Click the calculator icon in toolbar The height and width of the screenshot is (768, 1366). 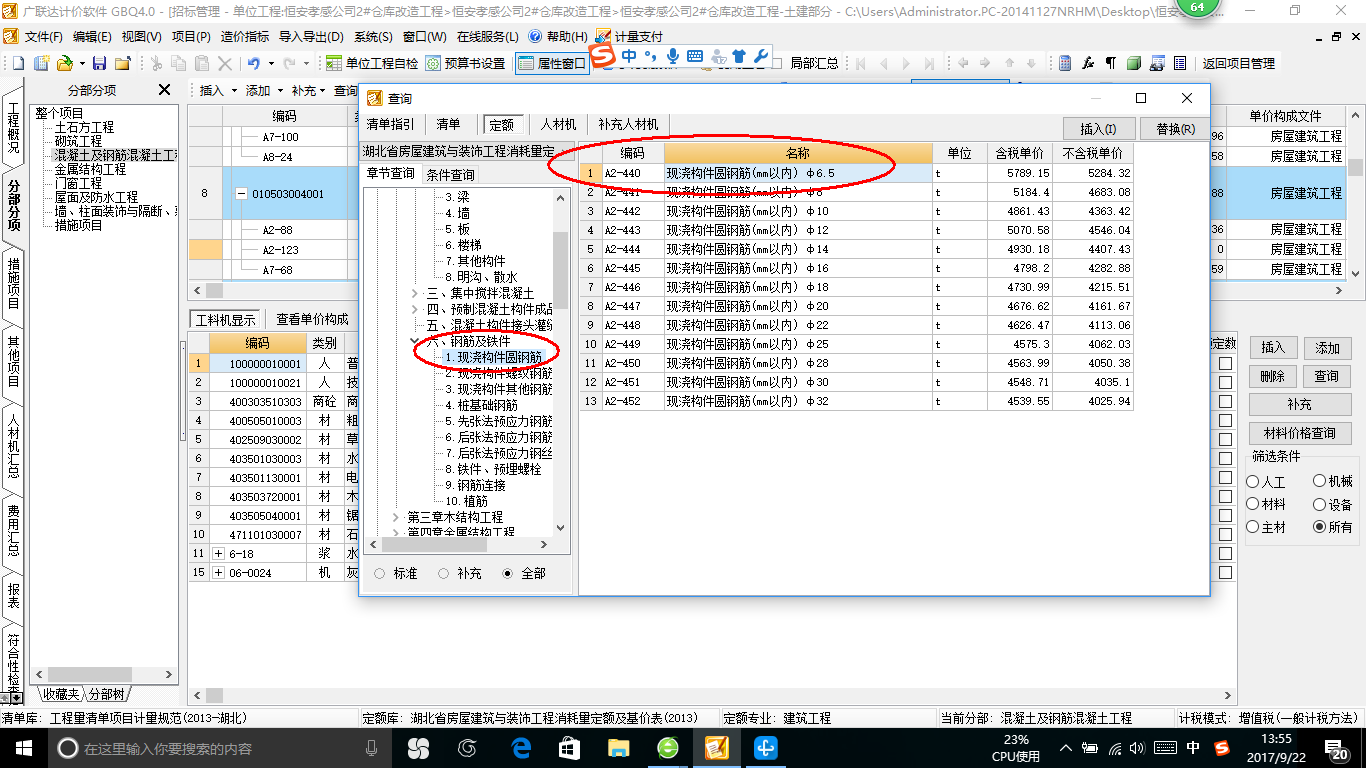click(1065, 63)
